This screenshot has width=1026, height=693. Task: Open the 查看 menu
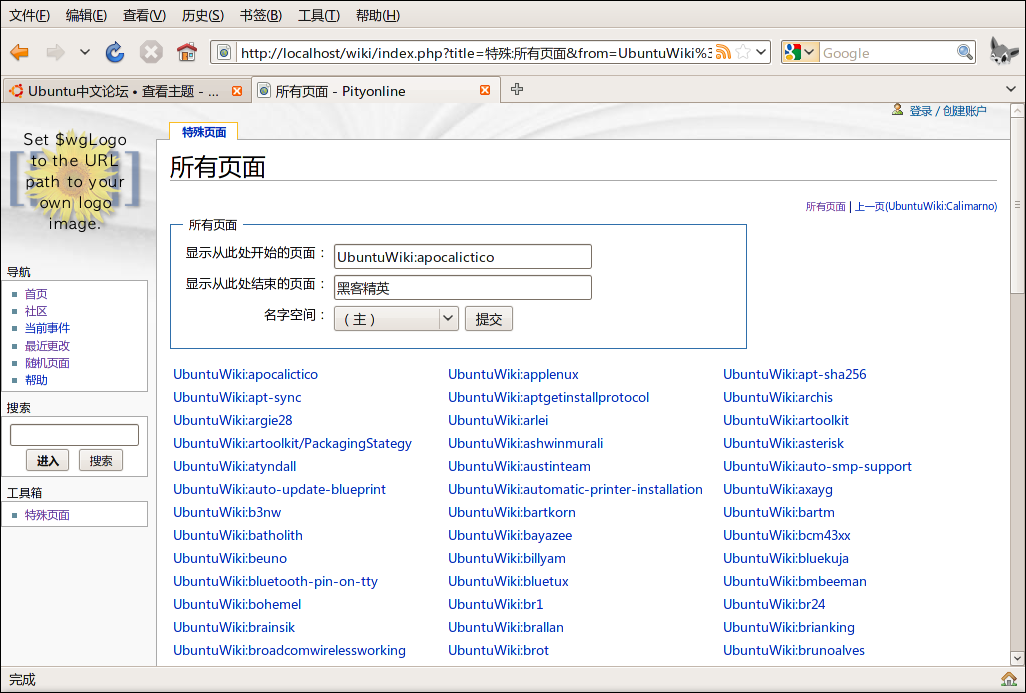pyautogui.click(x=144, y=15)
